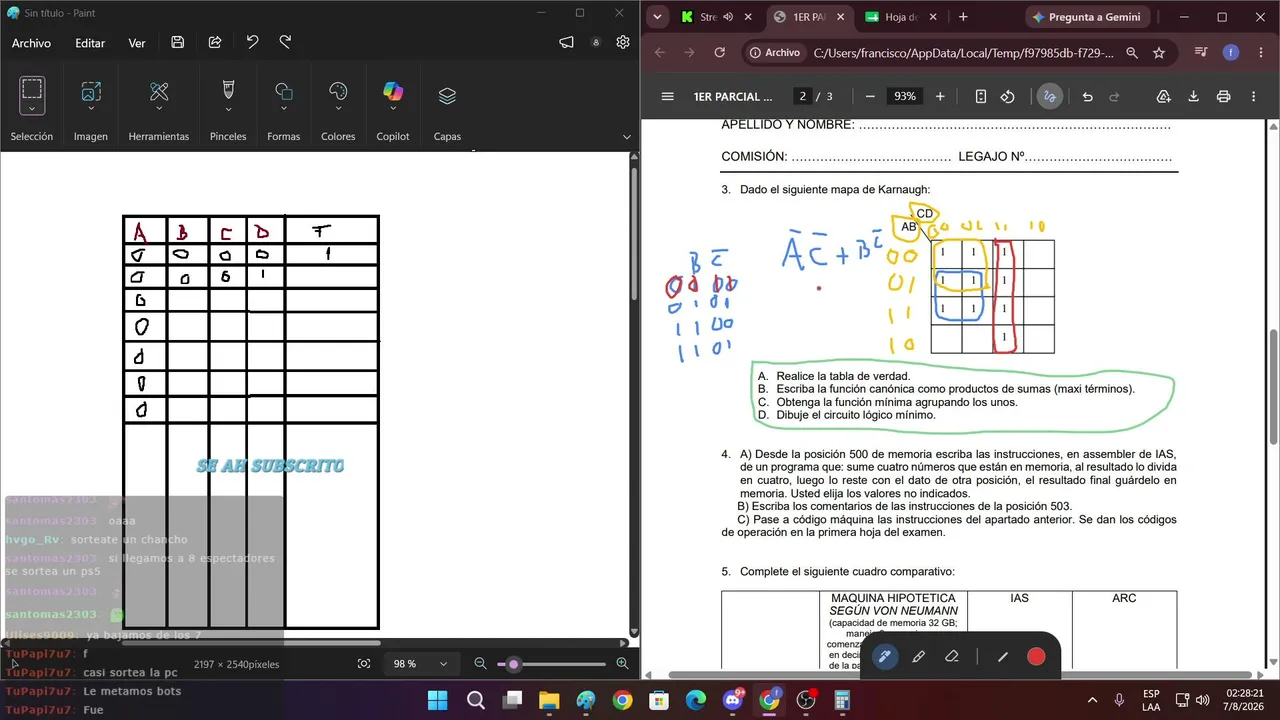Zoom out the PDF with minus
The image size is (1280, 720).
(x=870, y=97)
